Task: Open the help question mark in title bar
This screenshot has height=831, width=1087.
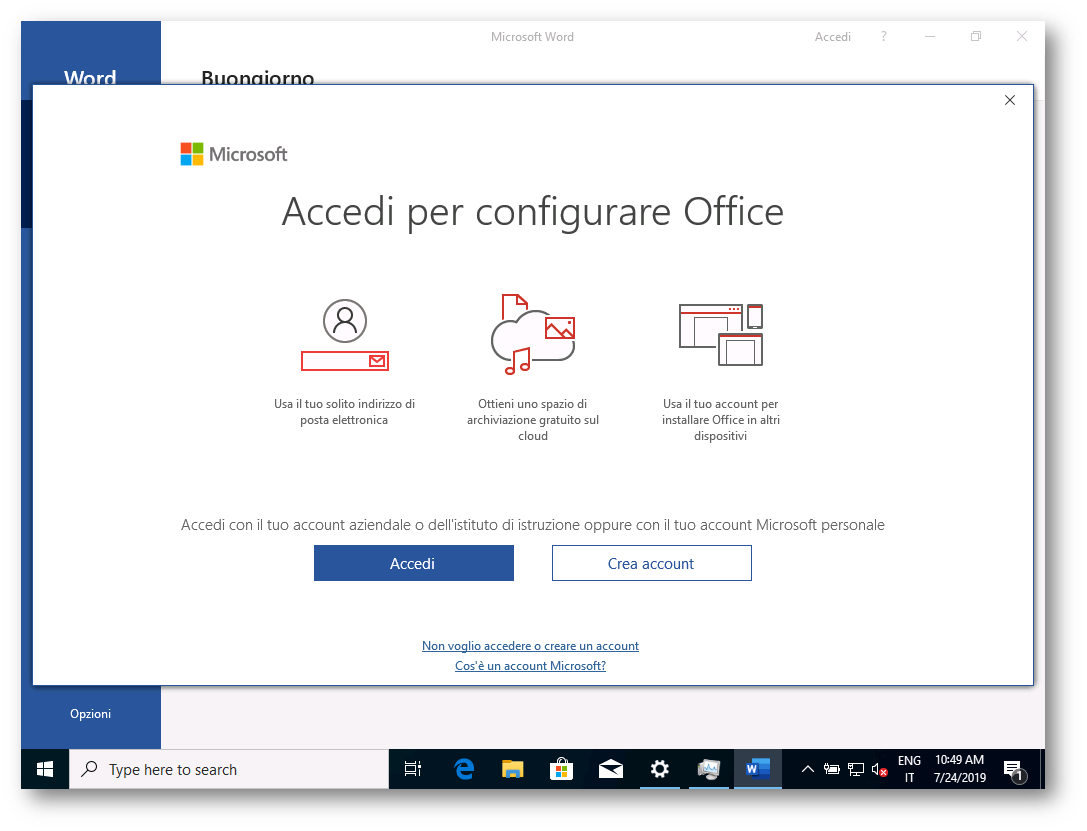Action: pyautogui.click(x=883, y=36)
